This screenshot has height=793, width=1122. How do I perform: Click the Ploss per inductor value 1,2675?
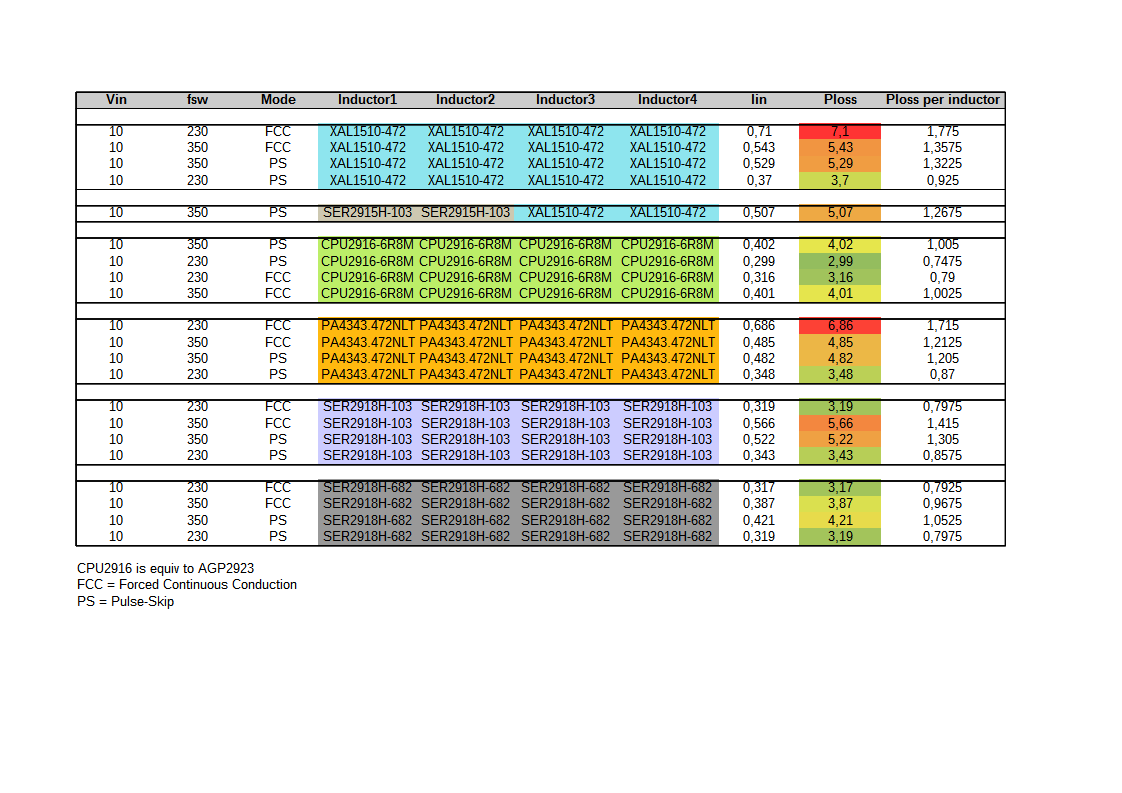(942, 213)
